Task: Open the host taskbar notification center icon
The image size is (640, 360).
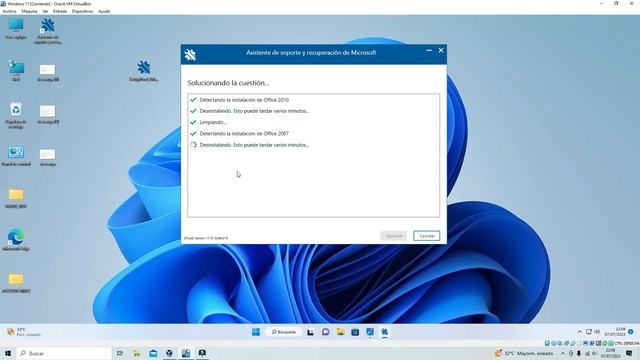Action: tap(629, 353)
